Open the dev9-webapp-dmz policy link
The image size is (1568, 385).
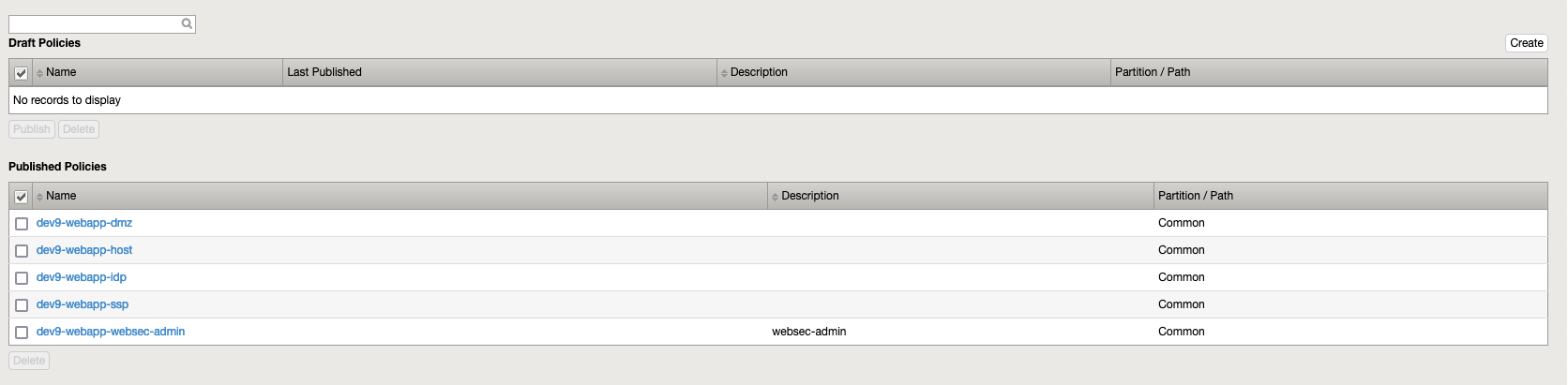click(x=84, y=223)
